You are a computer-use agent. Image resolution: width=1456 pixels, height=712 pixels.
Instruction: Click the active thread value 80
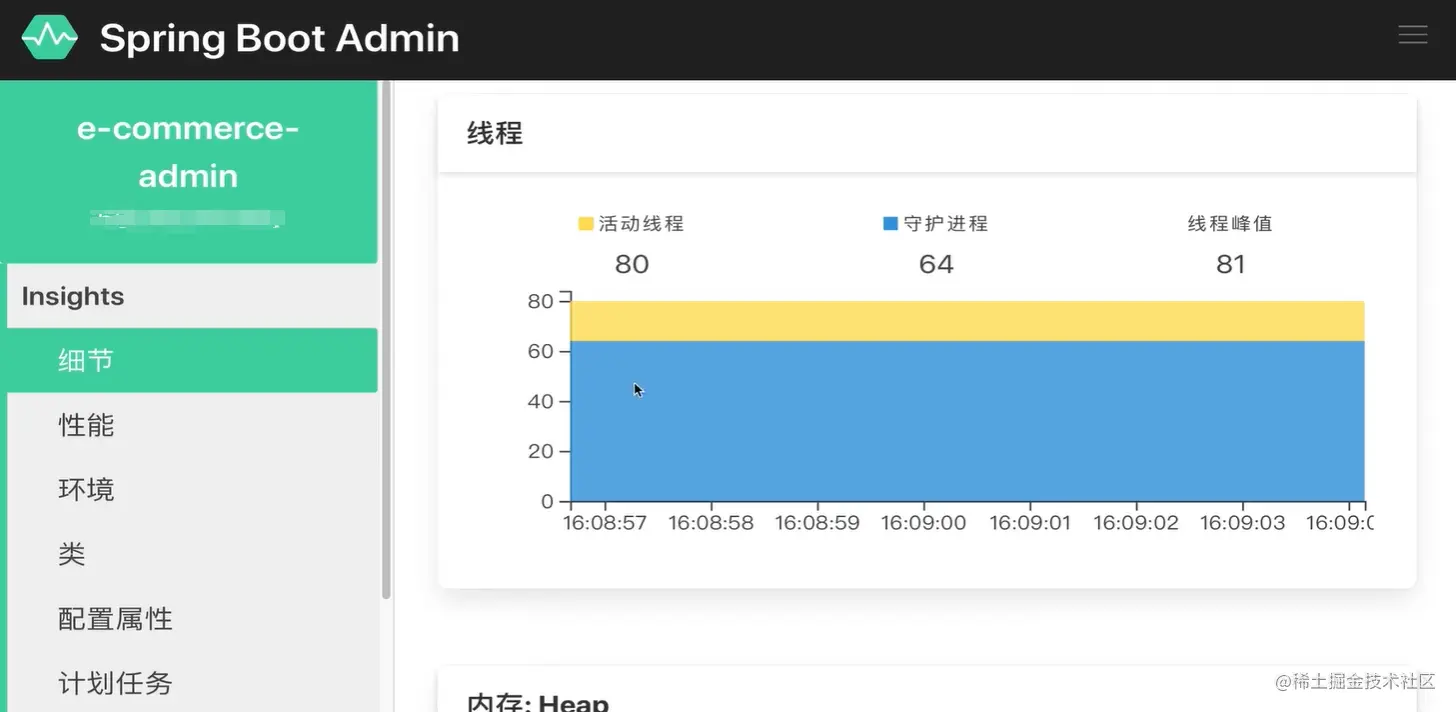point(632,264)
